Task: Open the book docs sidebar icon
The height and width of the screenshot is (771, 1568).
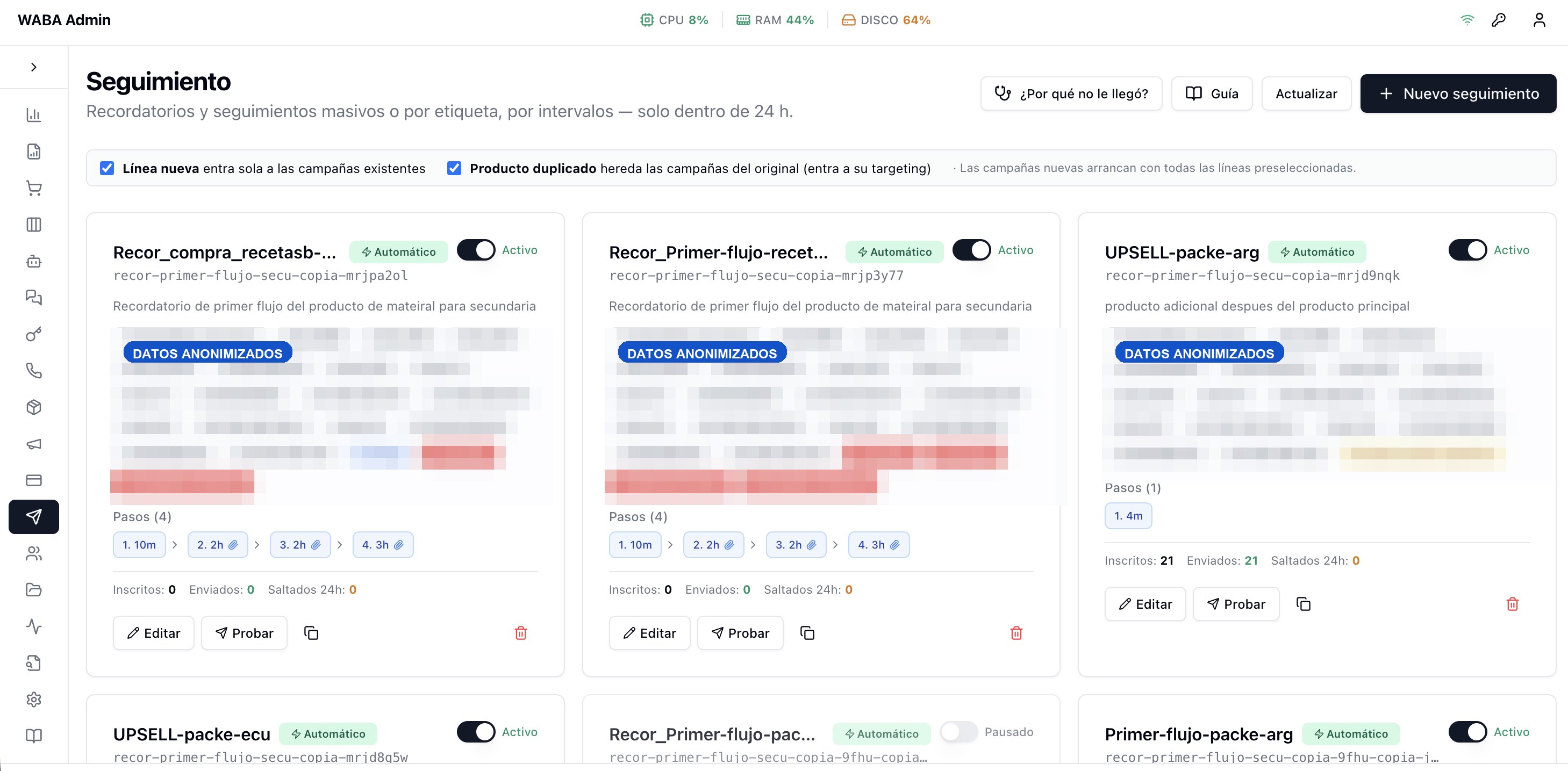Action: pyautogui.click(x=33, y=736)
